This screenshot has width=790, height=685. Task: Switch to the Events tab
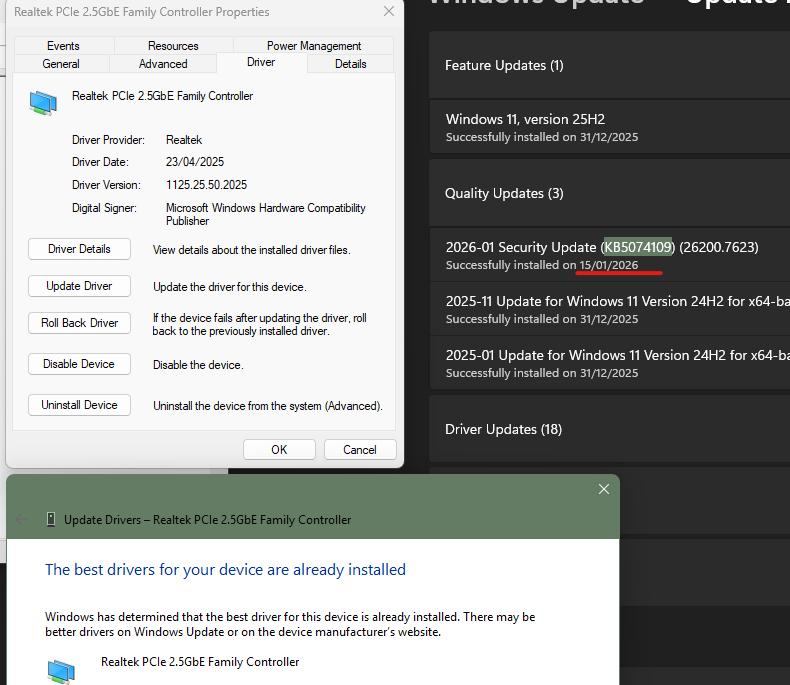[63, 46]
